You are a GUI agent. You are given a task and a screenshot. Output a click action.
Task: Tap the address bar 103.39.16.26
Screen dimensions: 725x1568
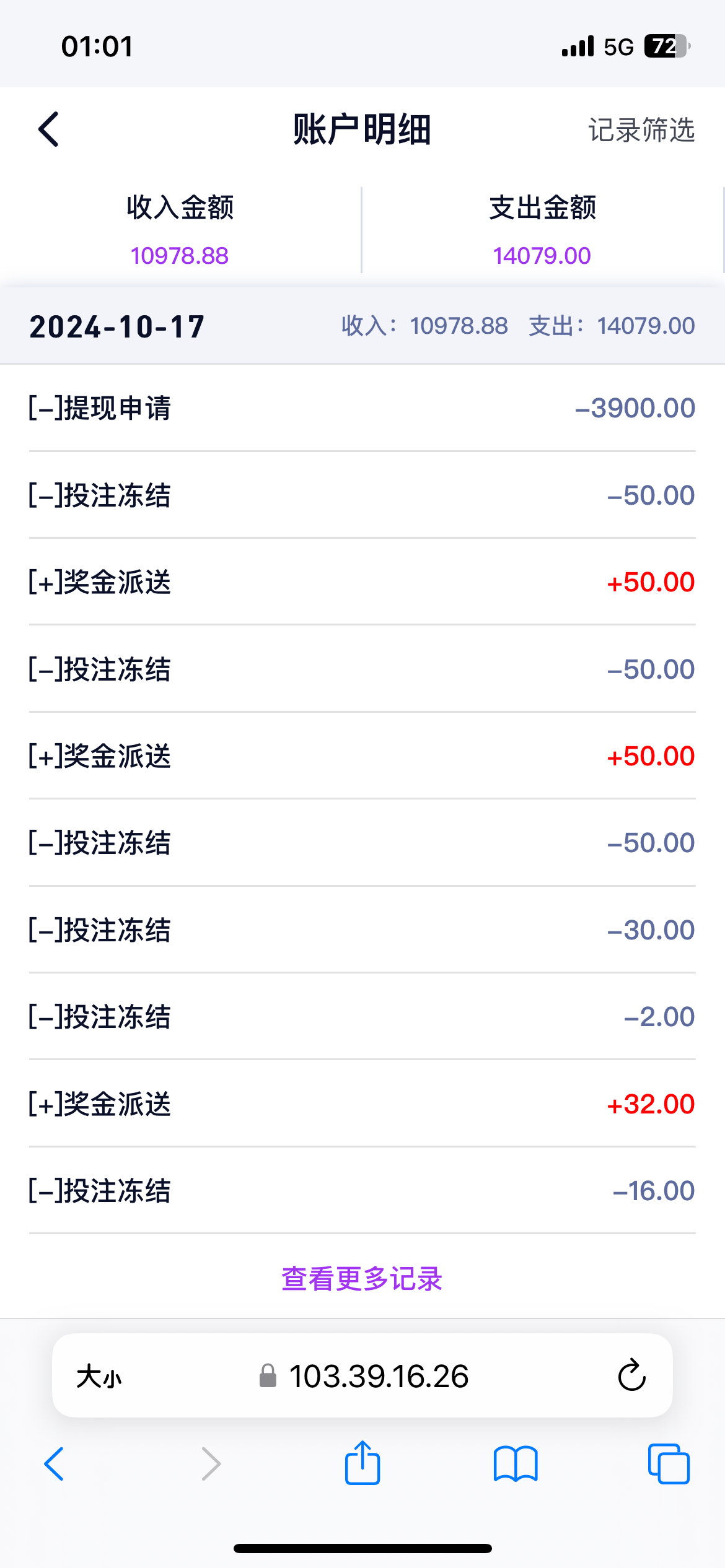click(379, 1376)
